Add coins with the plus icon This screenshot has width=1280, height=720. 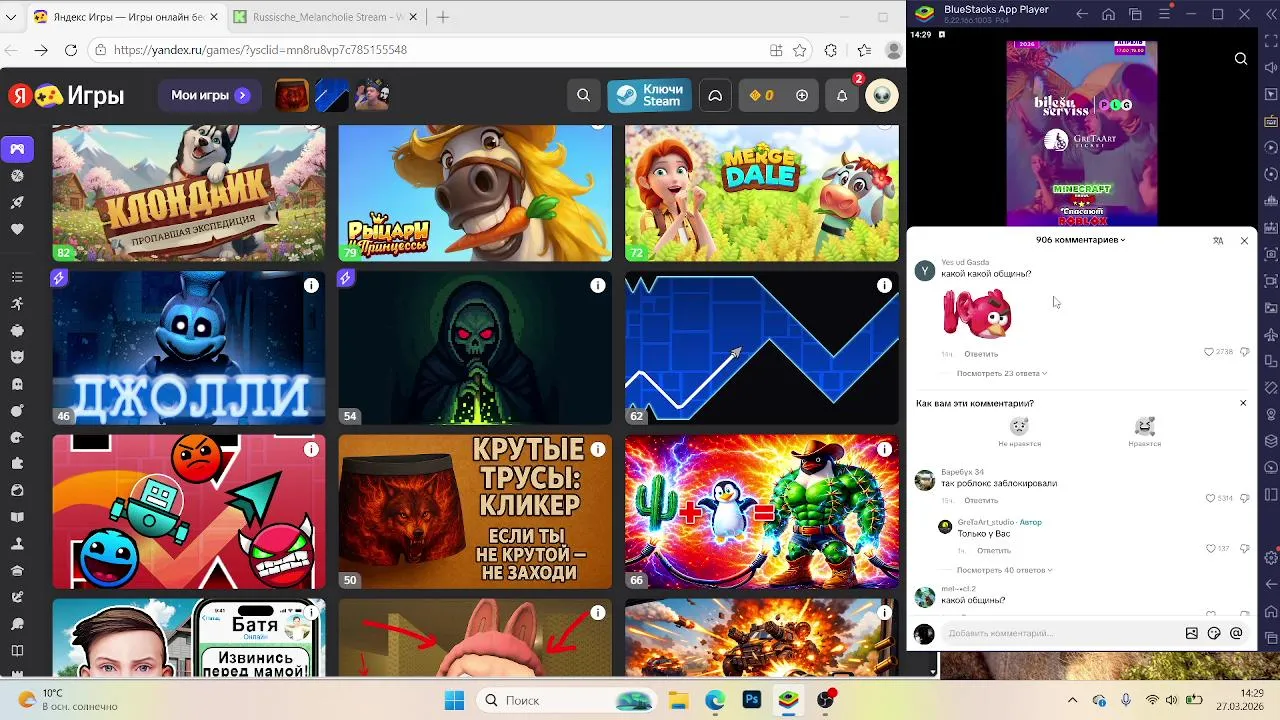[x=802, y=95]
